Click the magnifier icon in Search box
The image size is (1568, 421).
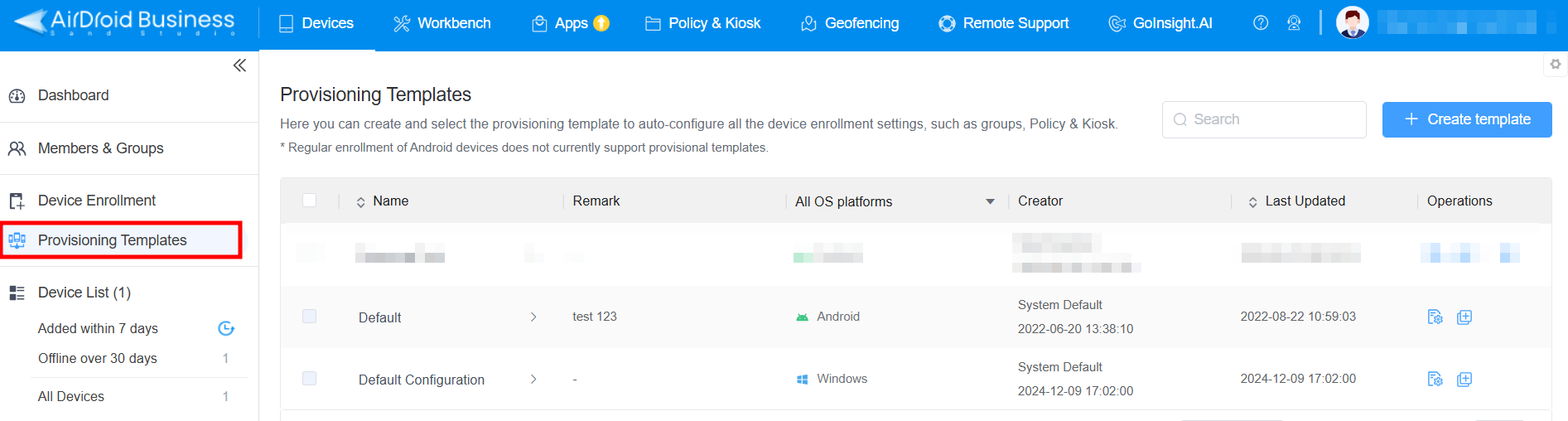(x=1180, y=119)
